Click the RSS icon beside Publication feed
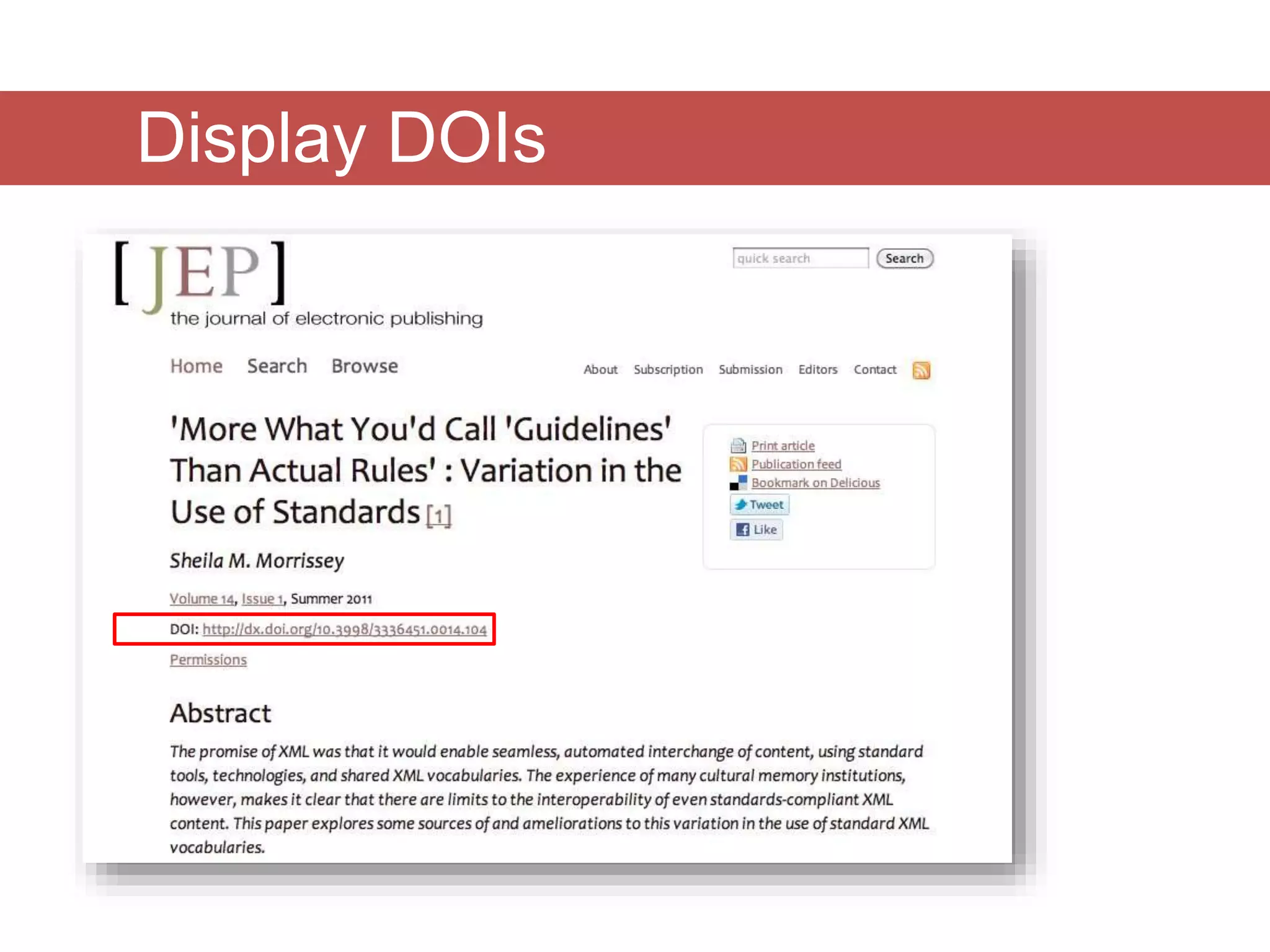 coord(738,464)
